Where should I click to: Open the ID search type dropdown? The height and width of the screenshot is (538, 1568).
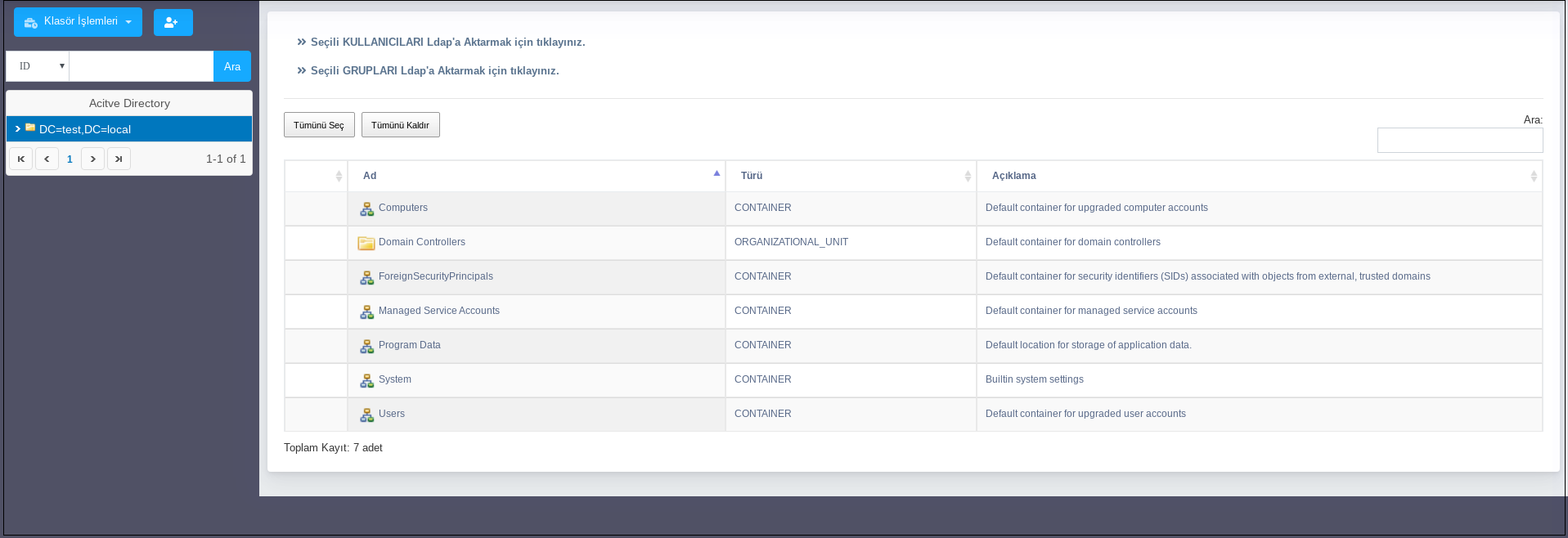[x=38, y=66]
